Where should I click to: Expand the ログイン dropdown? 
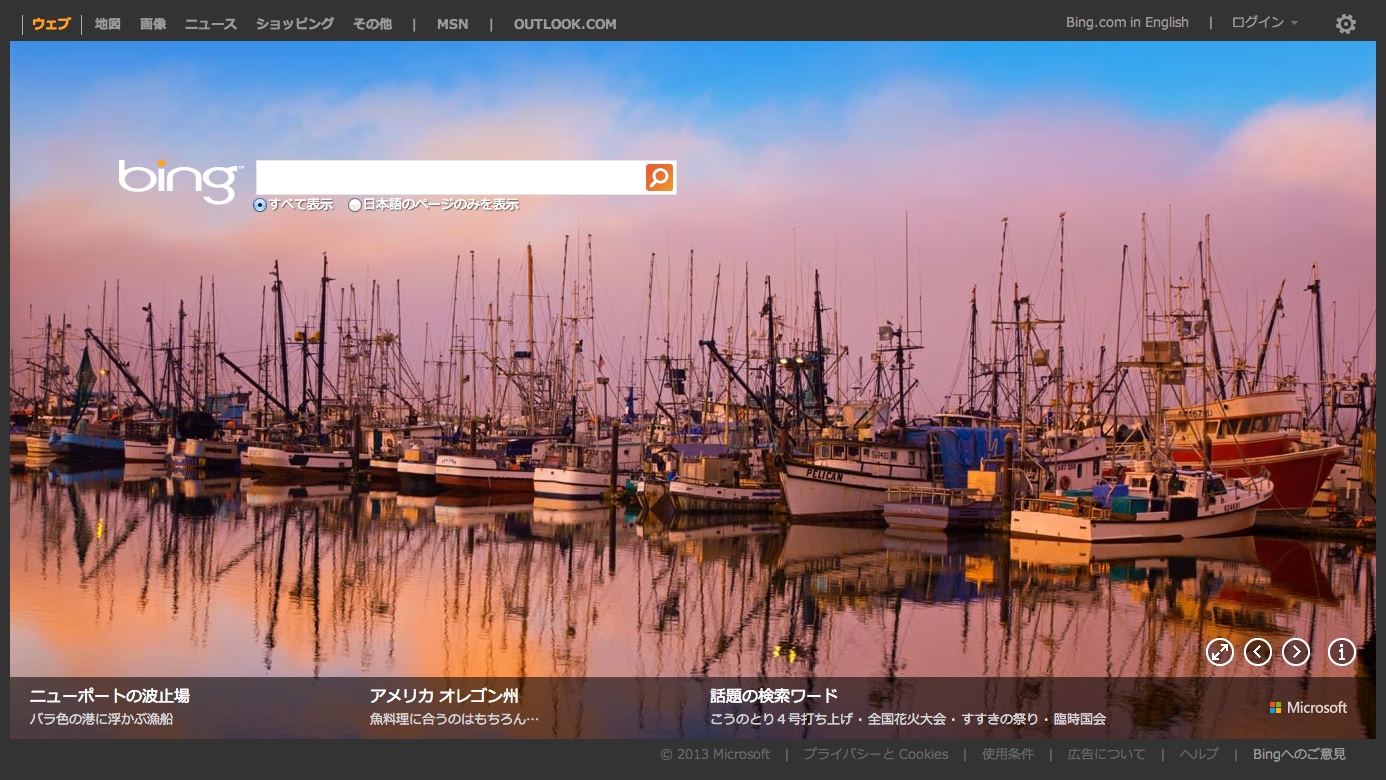click(1264, 23)
